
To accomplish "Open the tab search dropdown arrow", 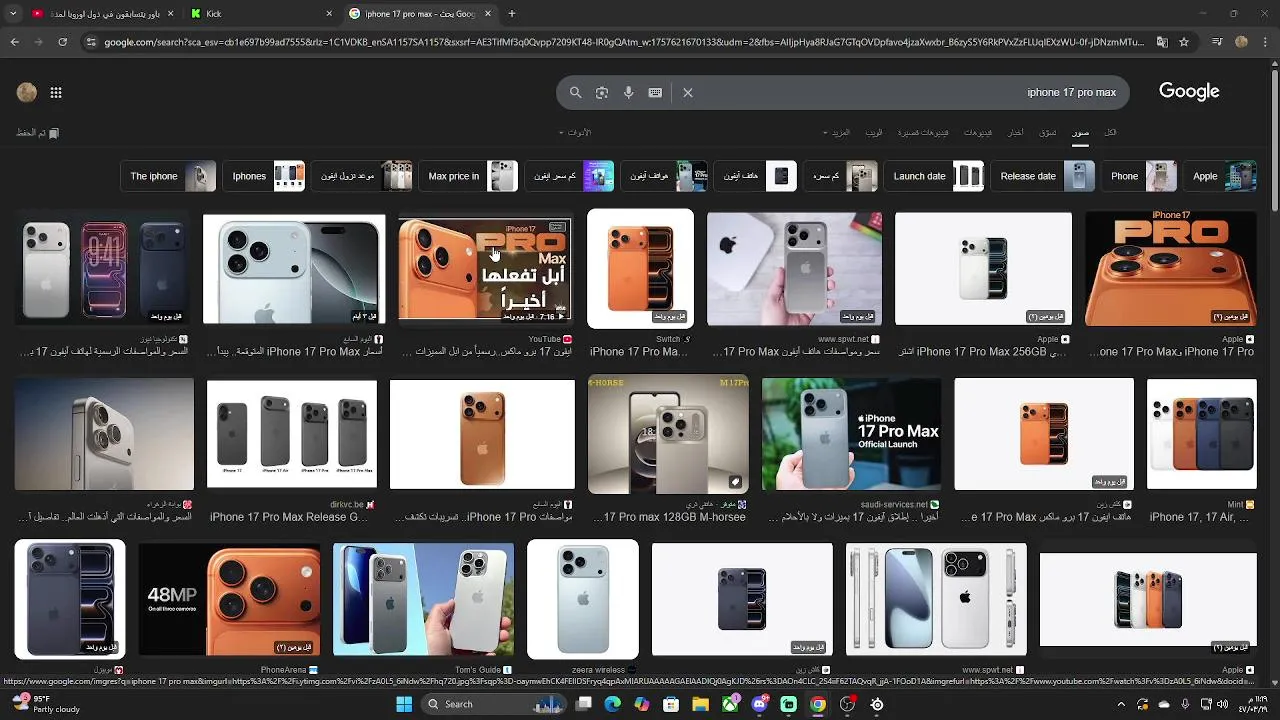I will (13, 13).
